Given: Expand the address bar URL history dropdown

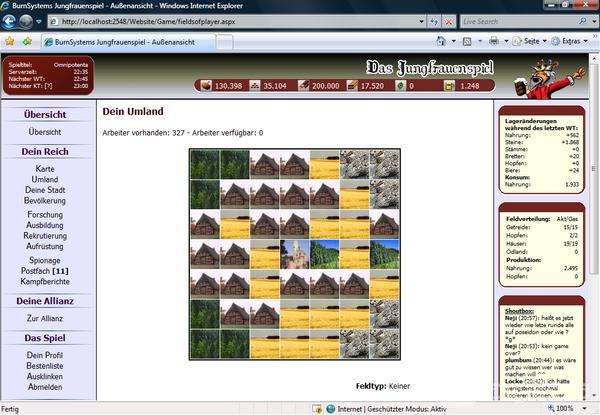Looking at the screenshot, I should pos(421,22).
